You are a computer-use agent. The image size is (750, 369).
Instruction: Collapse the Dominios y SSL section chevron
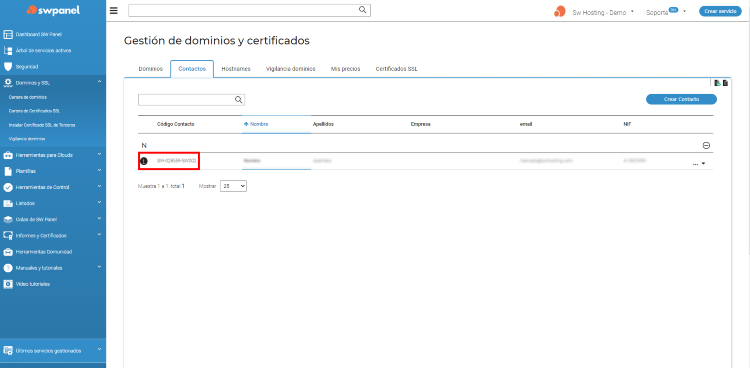[99, 82]
